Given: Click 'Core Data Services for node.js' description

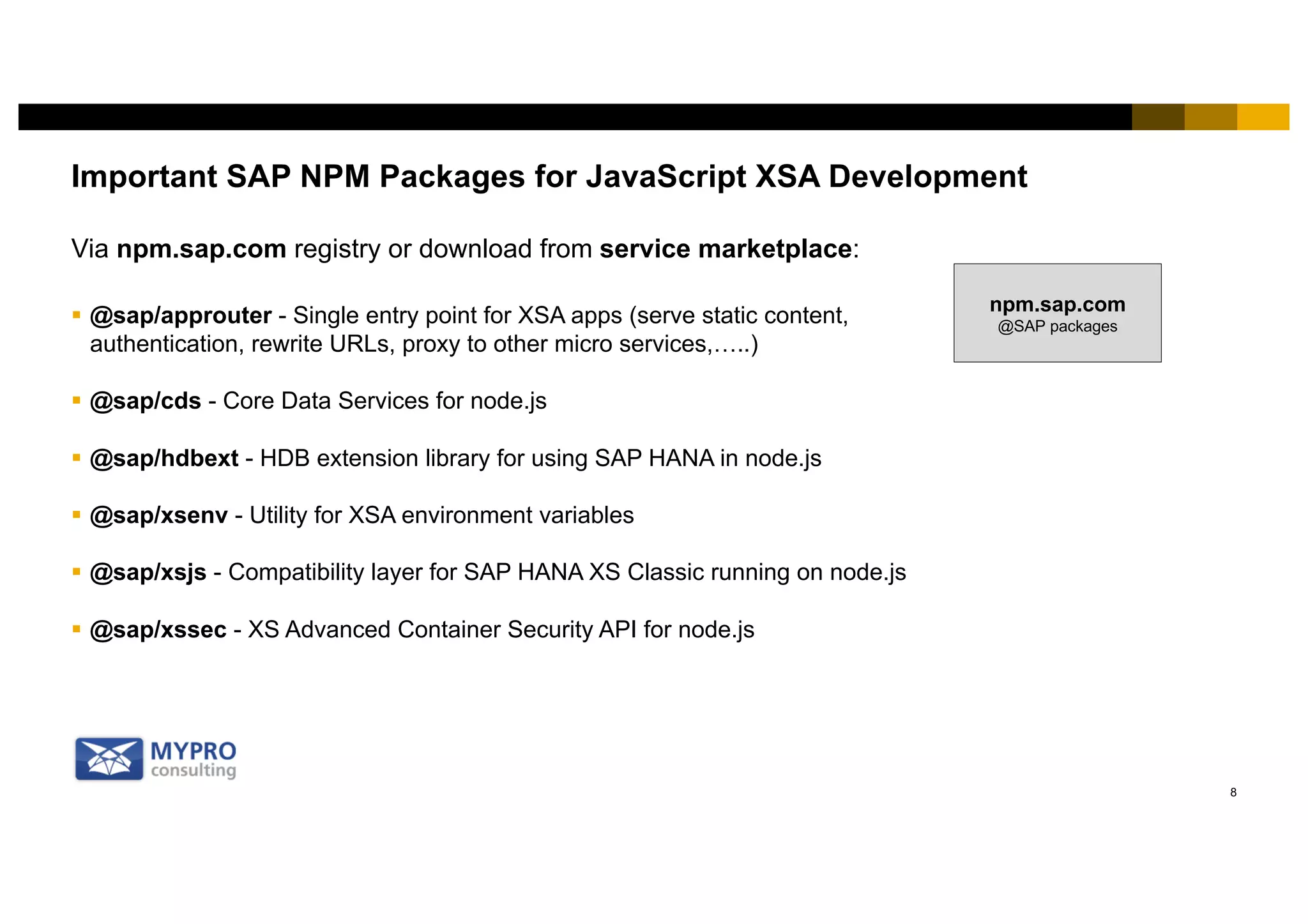Looking at the screenshot, I should [384, 401].
